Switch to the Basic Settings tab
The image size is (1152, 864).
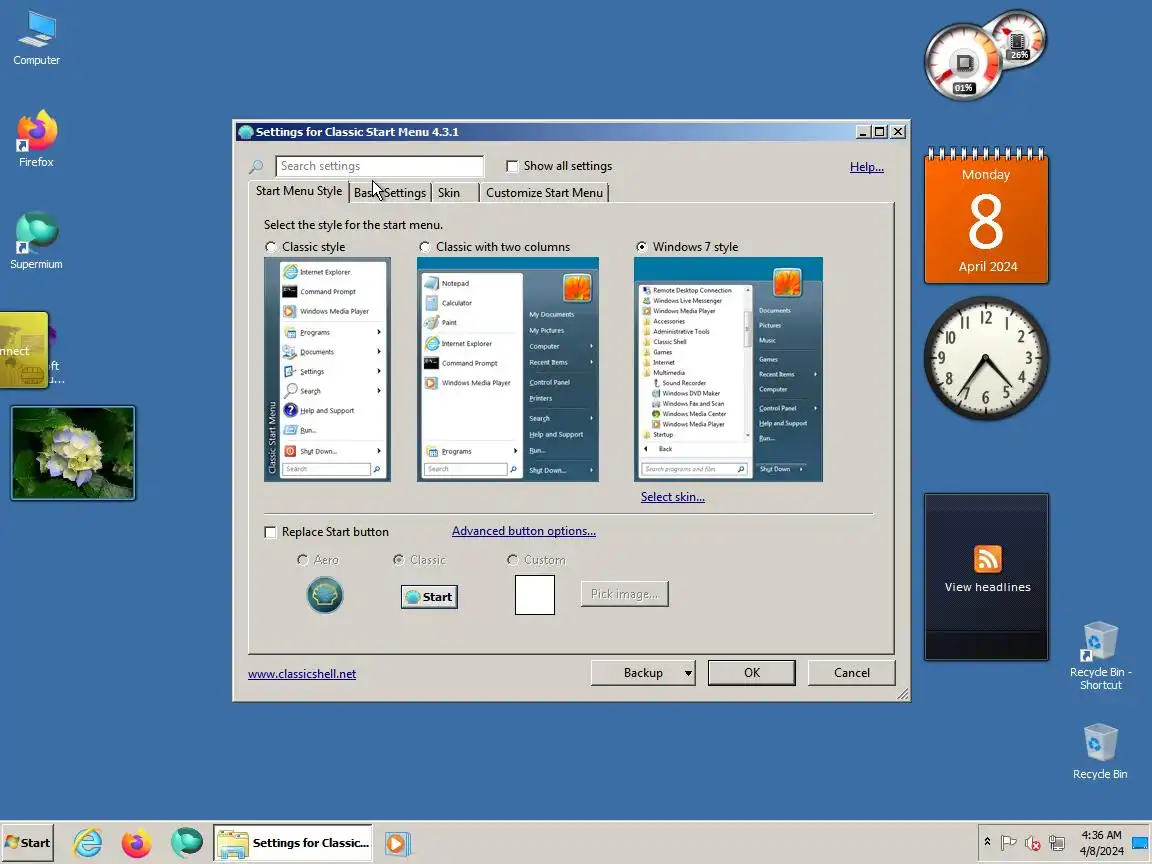point(389,192)
